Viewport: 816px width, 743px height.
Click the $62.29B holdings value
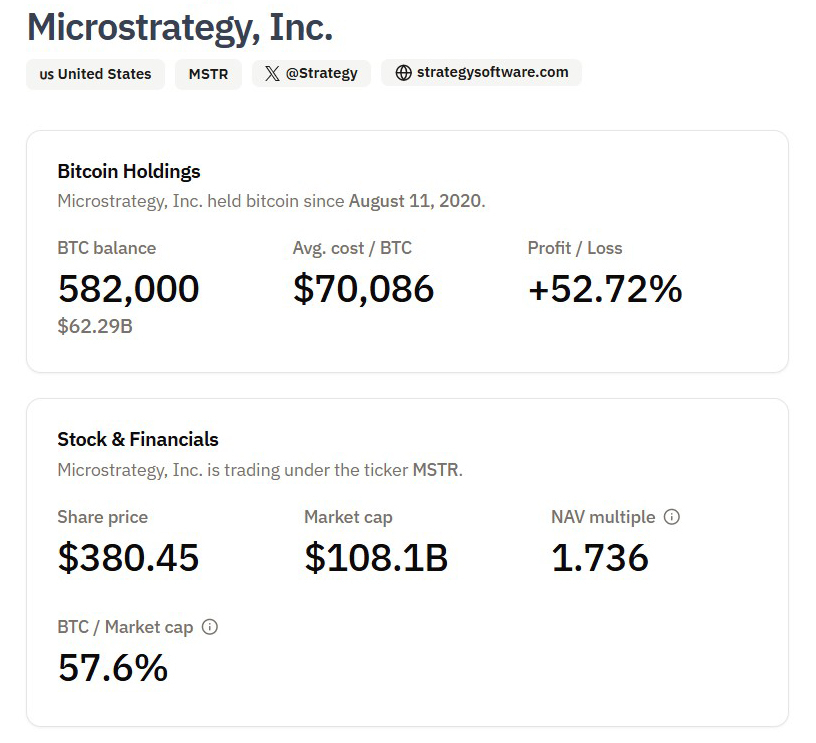pyautogui.click(x=95, y=325)
